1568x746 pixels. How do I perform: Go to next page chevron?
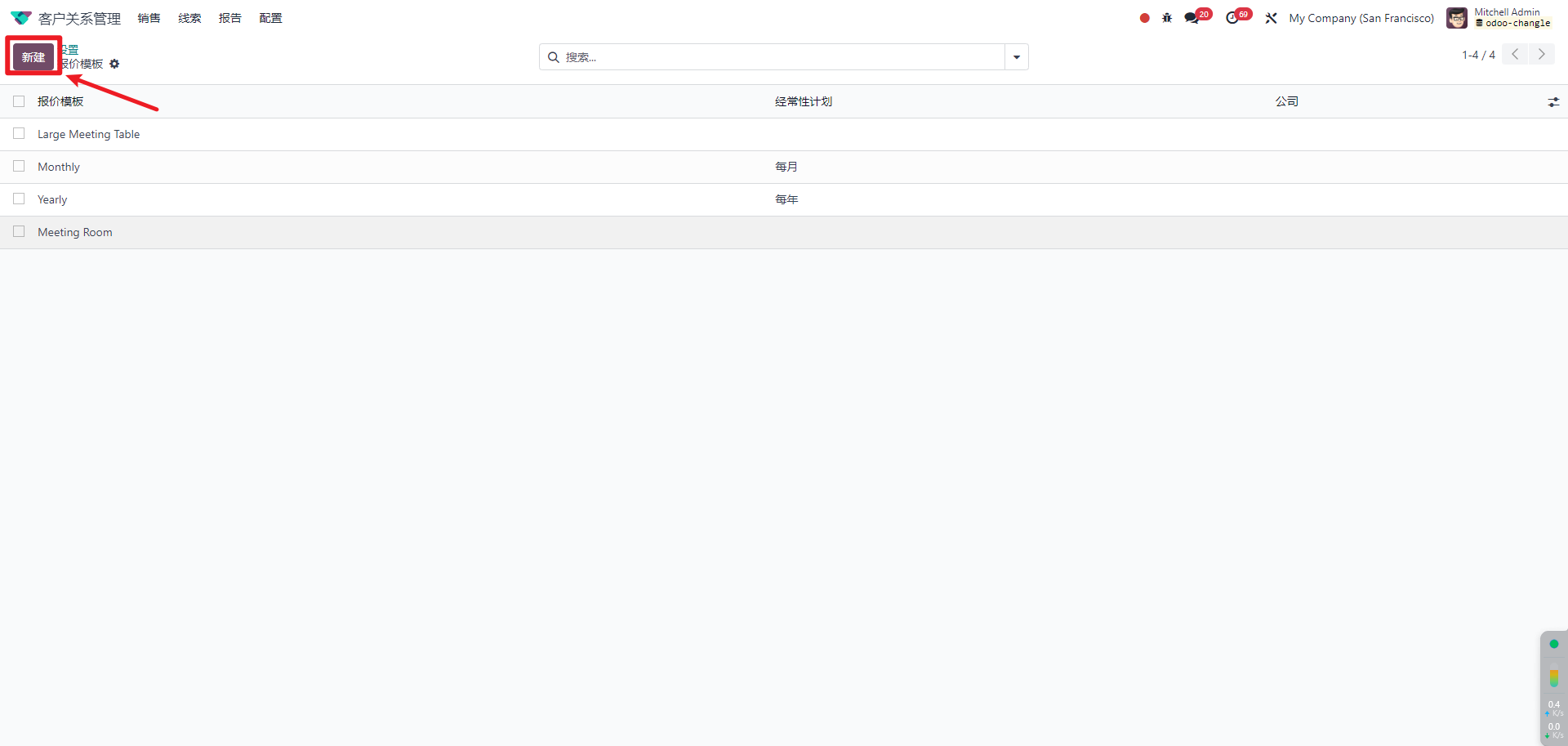point(1541,55)
